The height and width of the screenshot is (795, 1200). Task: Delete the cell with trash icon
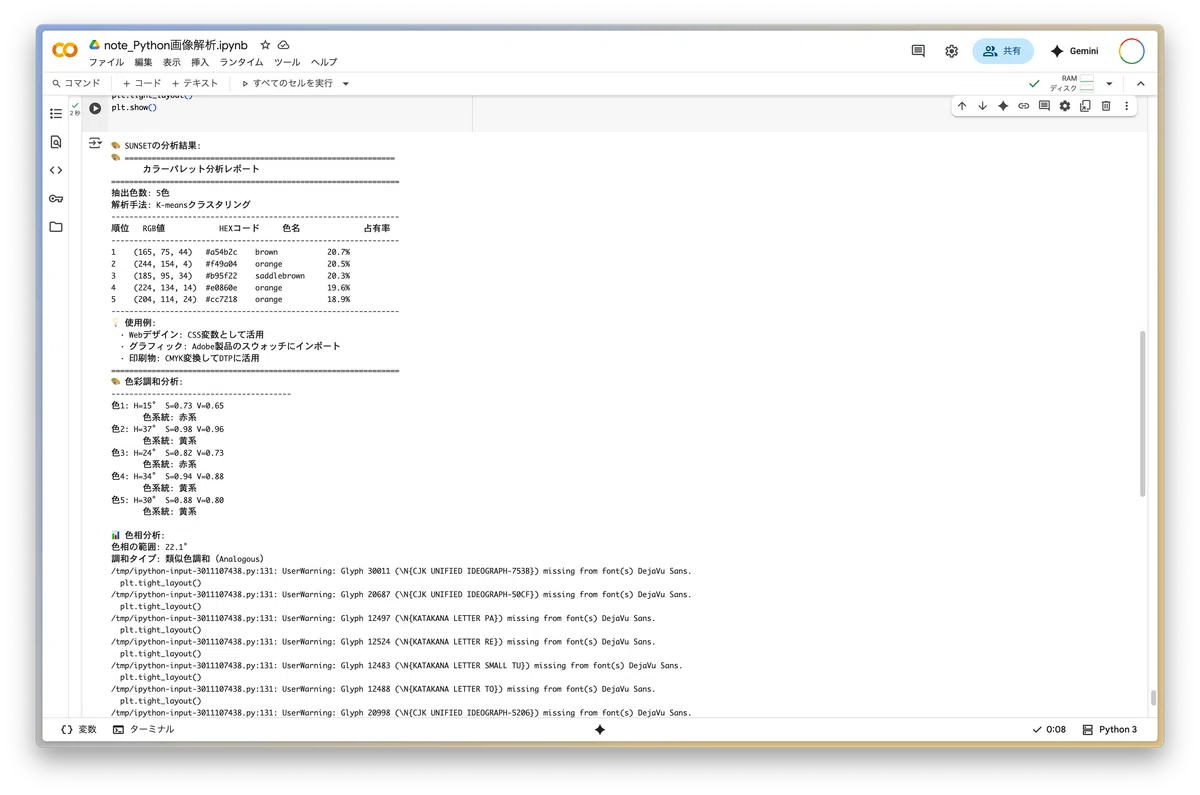[1106, 106]
